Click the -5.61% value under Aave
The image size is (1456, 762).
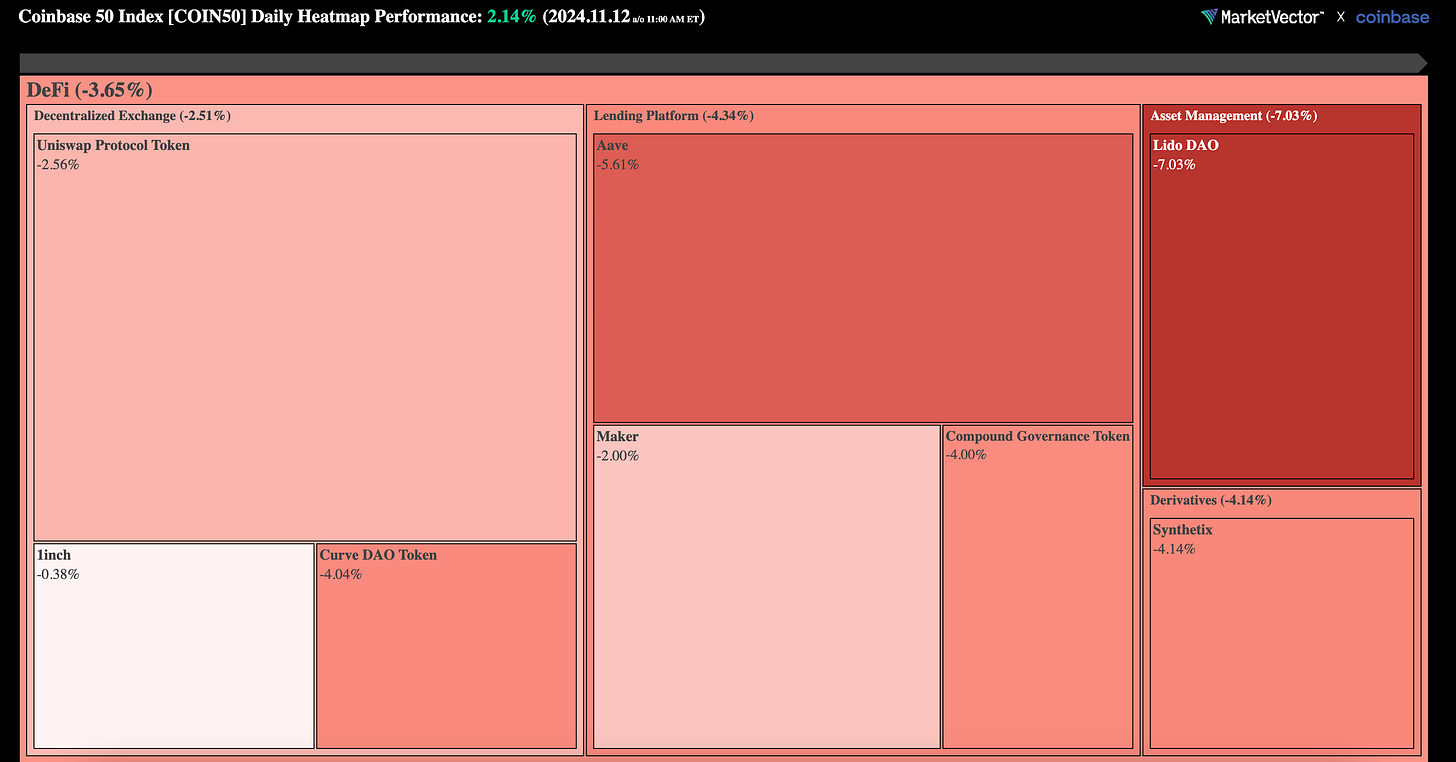pyautogui.click(x=618, y=165)
